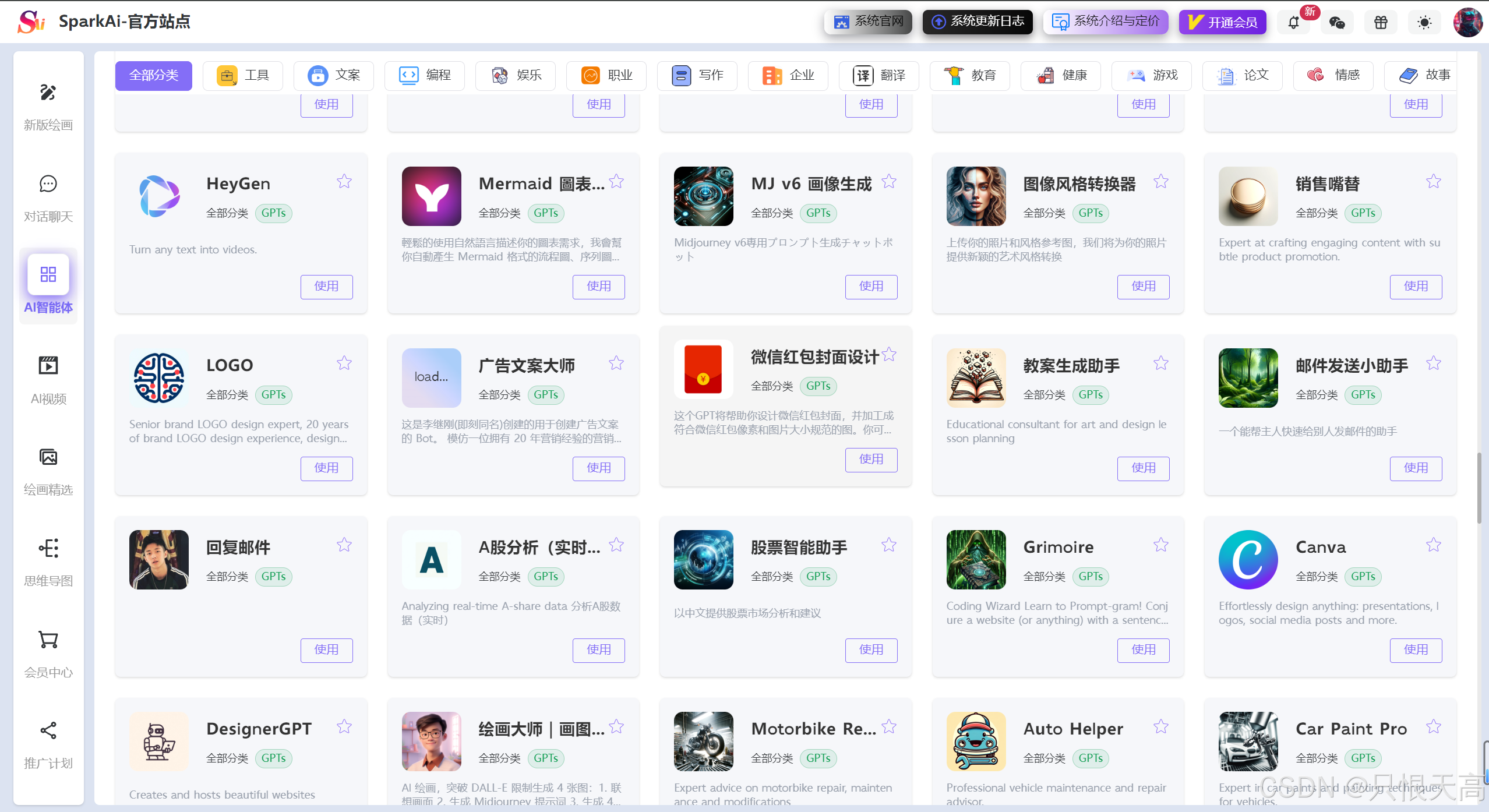Click the 回复邮件 portrait thumbnail
The image size is (1489, 812).
coord(159,560)
